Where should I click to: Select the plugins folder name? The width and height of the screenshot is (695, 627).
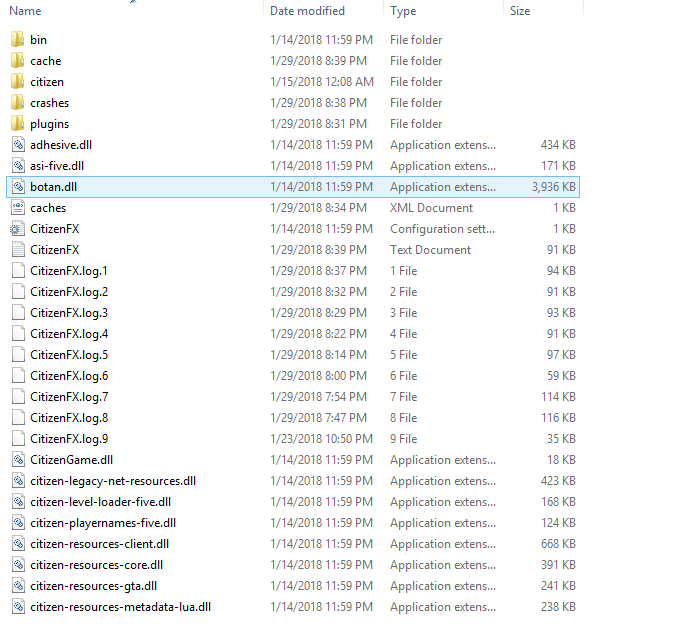[x=50, y=124]
